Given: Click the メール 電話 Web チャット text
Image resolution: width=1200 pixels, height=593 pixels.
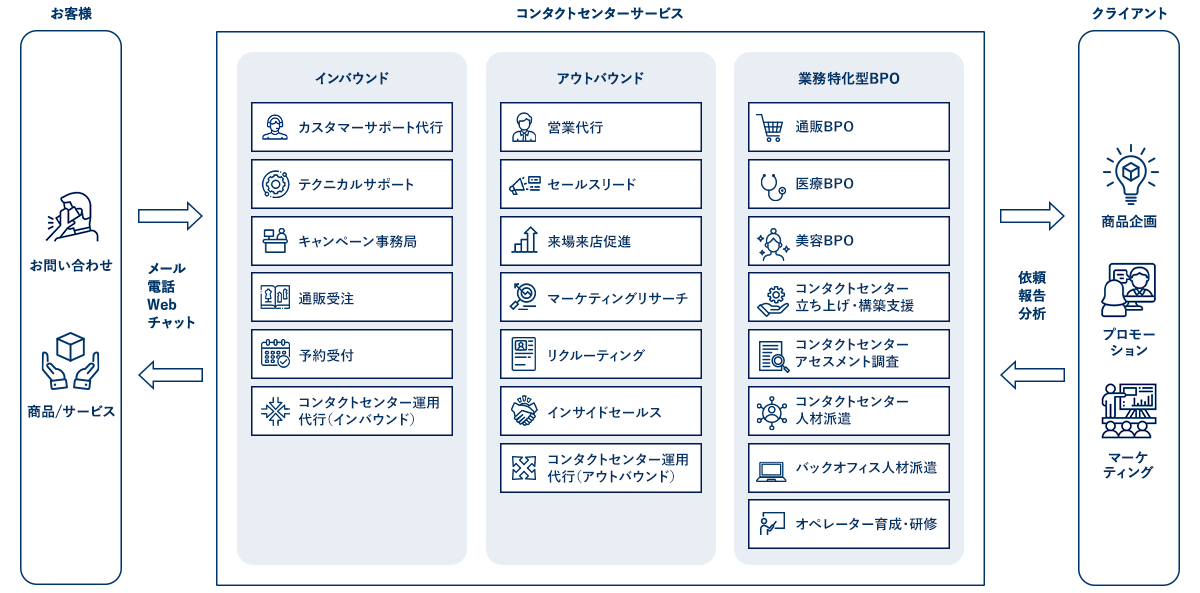Looking at the screenshot, I should click(x=171, y=295).
